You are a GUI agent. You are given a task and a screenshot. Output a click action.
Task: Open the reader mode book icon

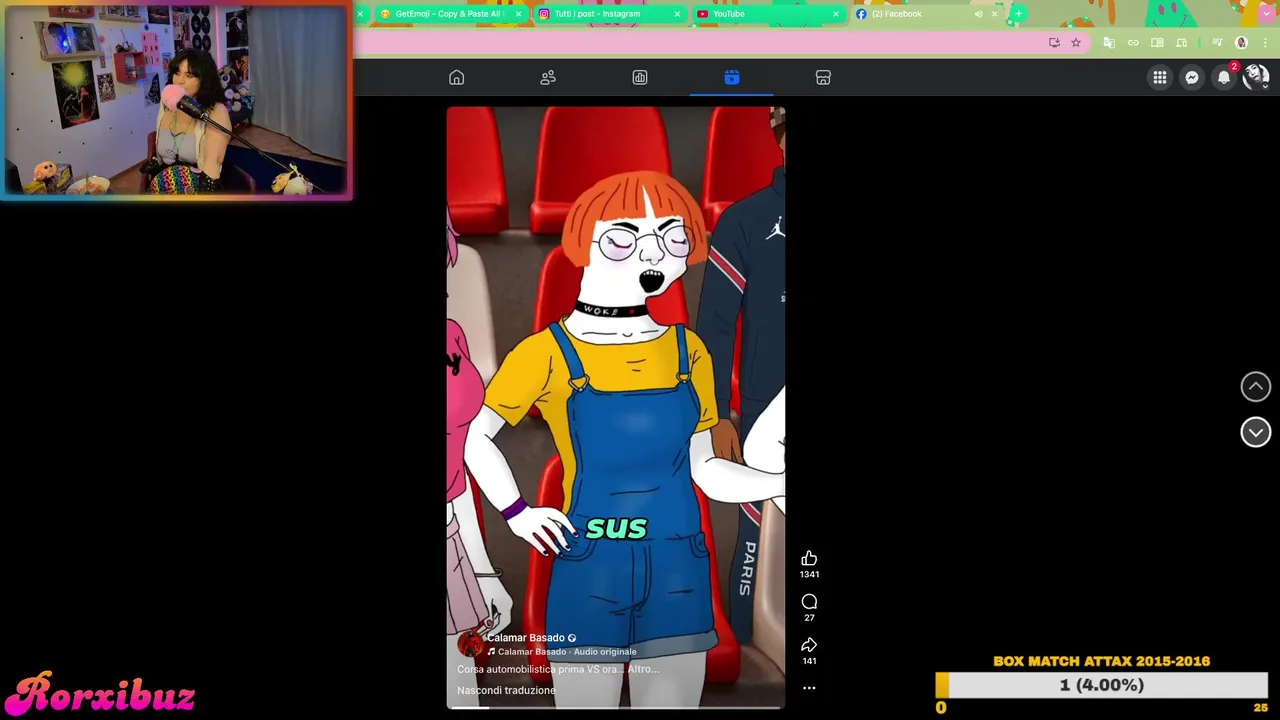(1157, 43)
